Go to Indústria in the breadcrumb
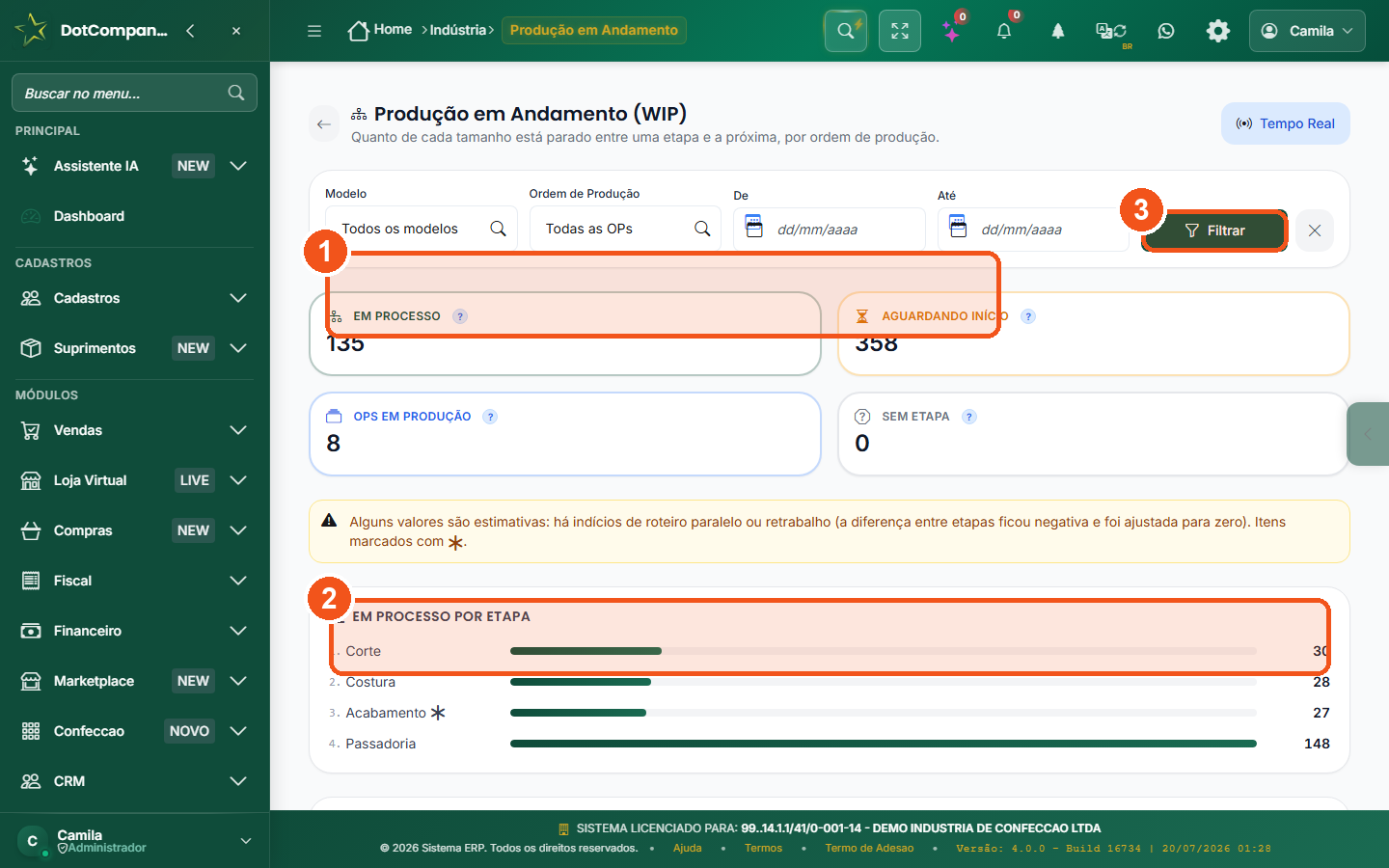 pyautogui.click(x=458, y=30)
